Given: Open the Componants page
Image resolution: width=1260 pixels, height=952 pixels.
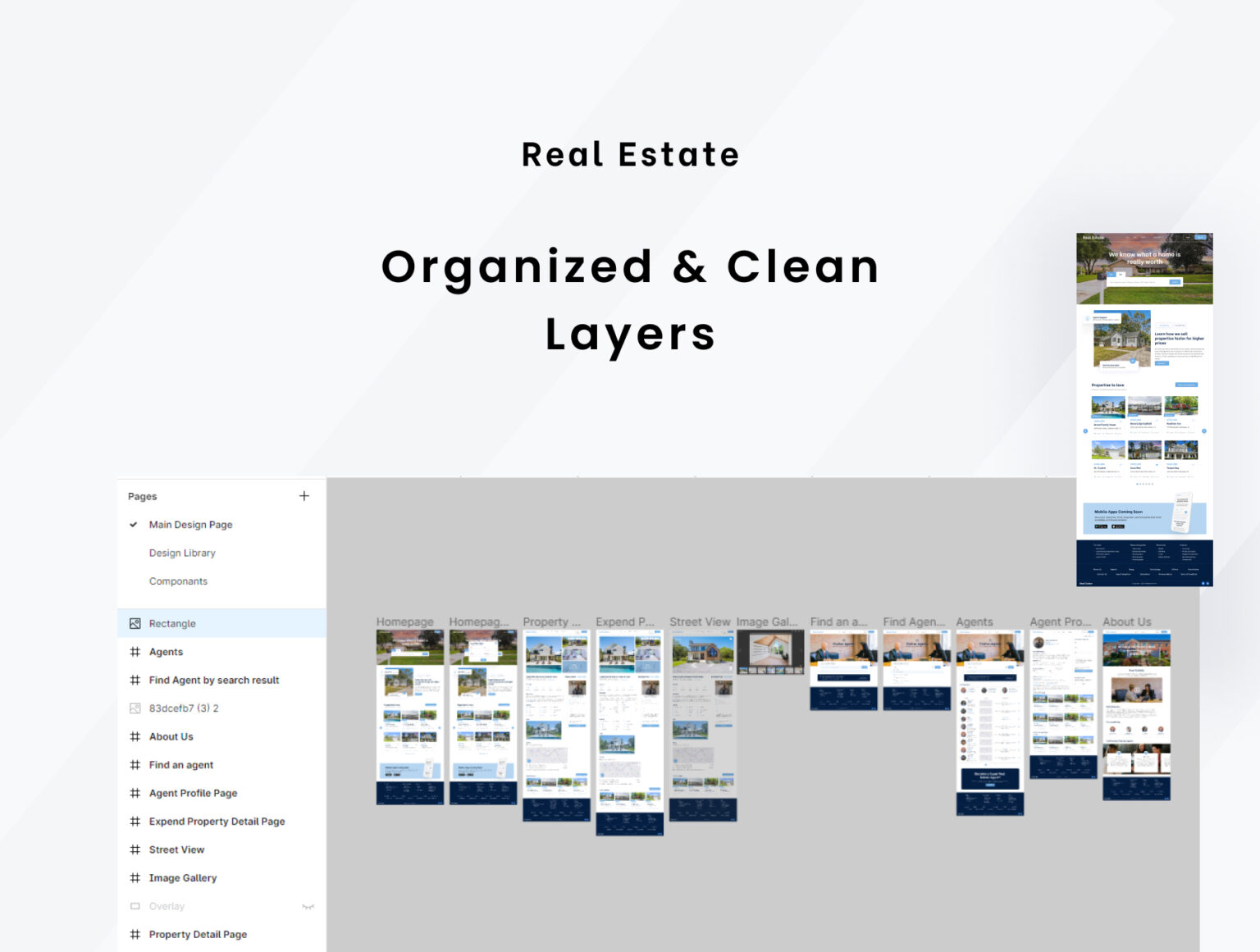Looking at the screenshot, I should 178,581.
